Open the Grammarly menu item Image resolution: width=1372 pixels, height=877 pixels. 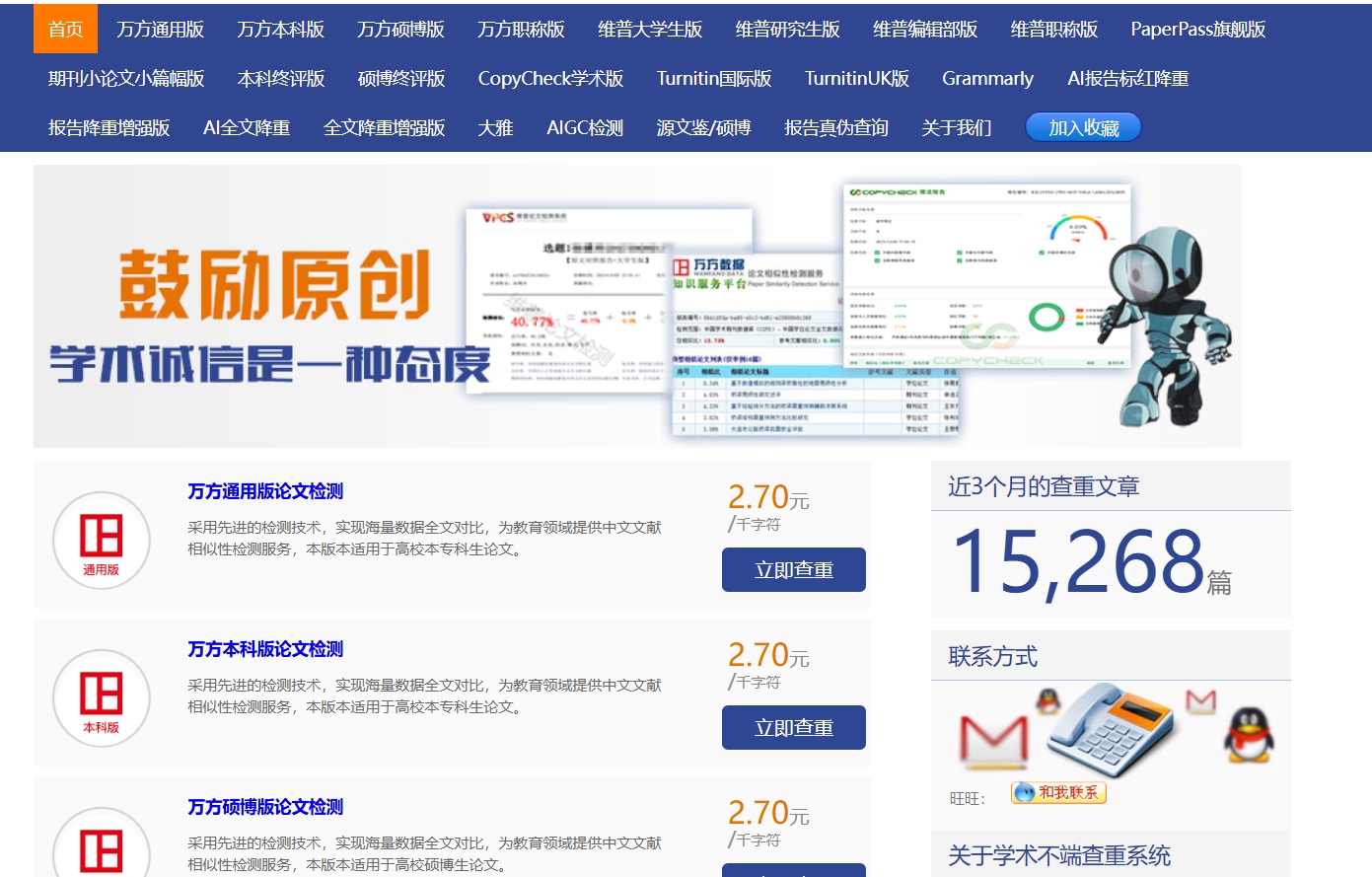987,78
